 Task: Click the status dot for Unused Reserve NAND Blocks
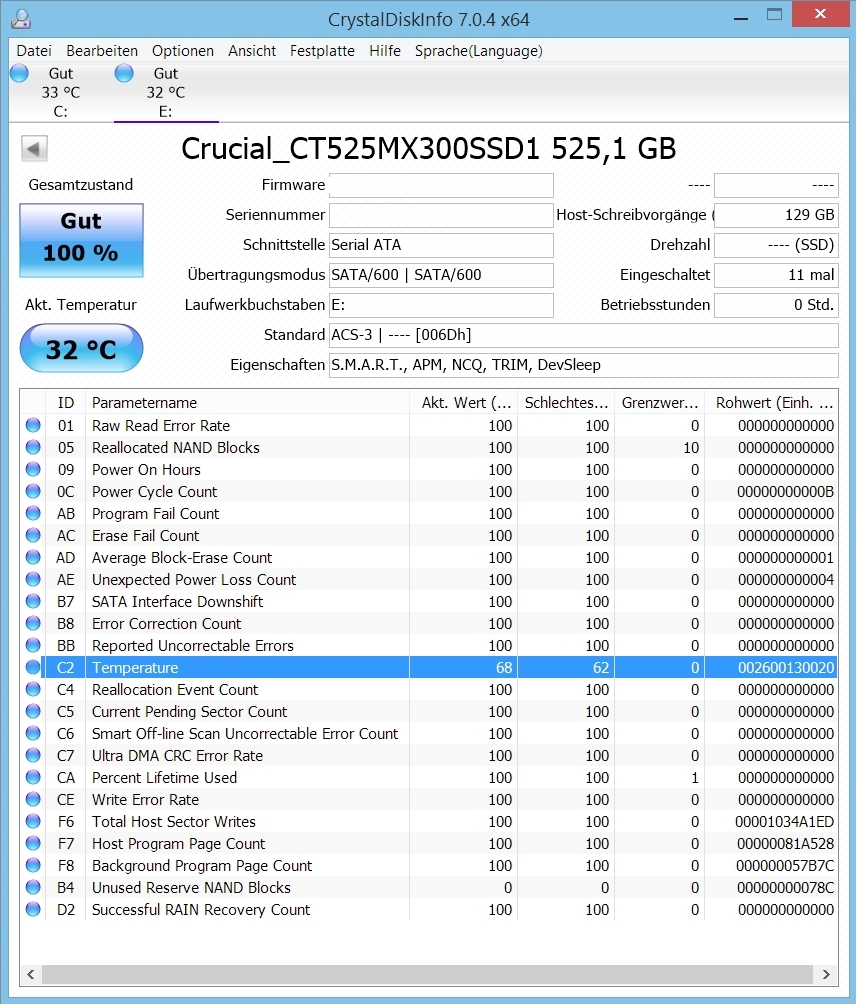(33, 887)
